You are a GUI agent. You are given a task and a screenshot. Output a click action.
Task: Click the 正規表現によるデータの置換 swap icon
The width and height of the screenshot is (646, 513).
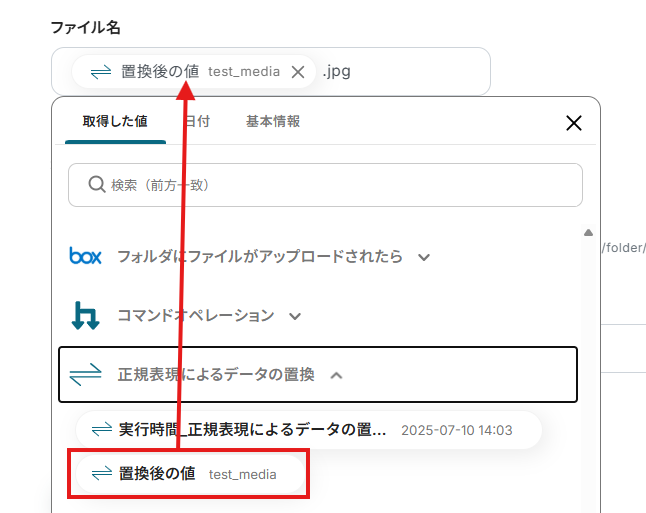pyautogui.click(x=85, y=375)
